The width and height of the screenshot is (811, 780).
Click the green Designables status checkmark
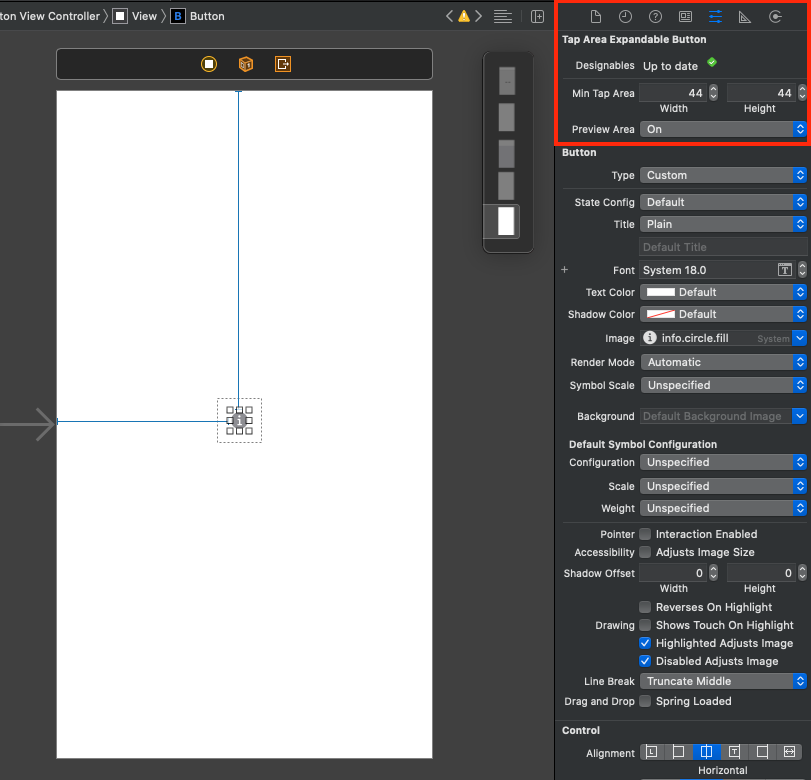pyautogui.click(x=712, y=63)
